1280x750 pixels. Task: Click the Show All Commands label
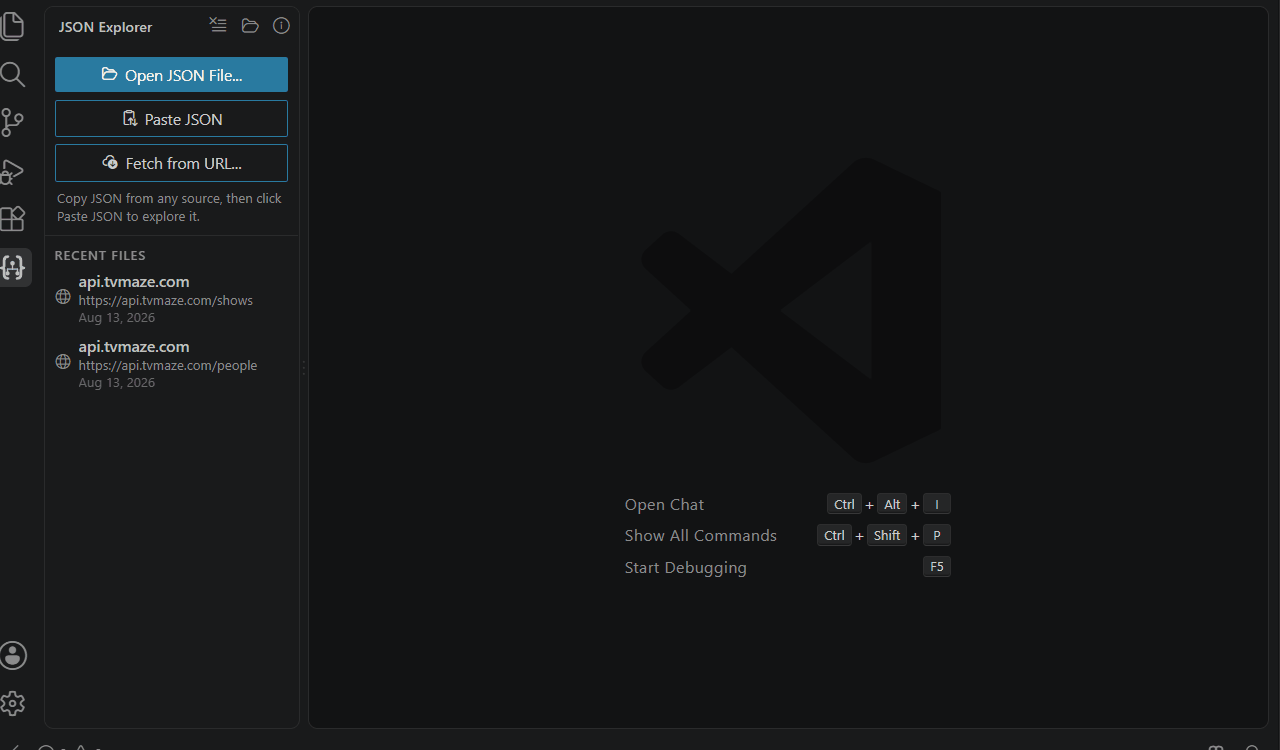coord(700,536)
